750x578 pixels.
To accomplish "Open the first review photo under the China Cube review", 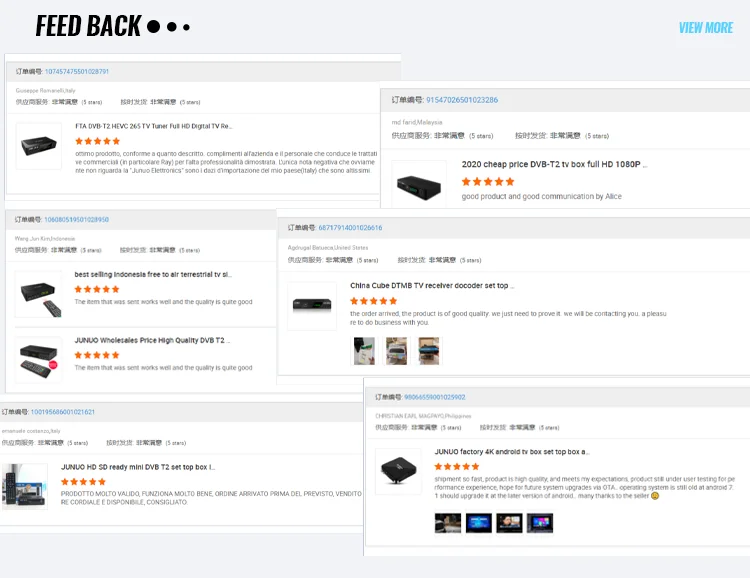I will click(x=364, y=351).
